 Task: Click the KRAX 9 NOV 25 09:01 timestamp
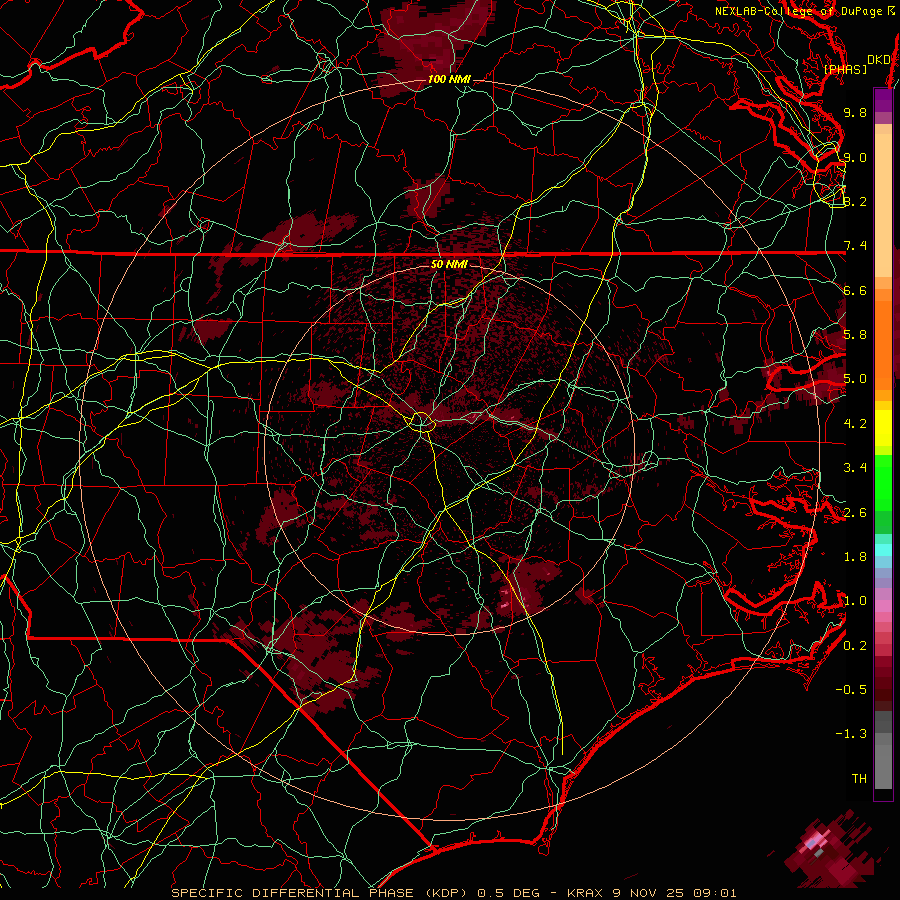coord(651,893)
